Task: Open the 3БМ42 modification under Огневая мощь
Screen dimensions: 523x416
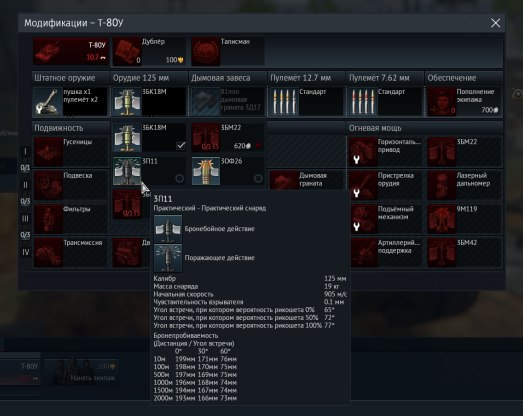Action: (464, 253)
